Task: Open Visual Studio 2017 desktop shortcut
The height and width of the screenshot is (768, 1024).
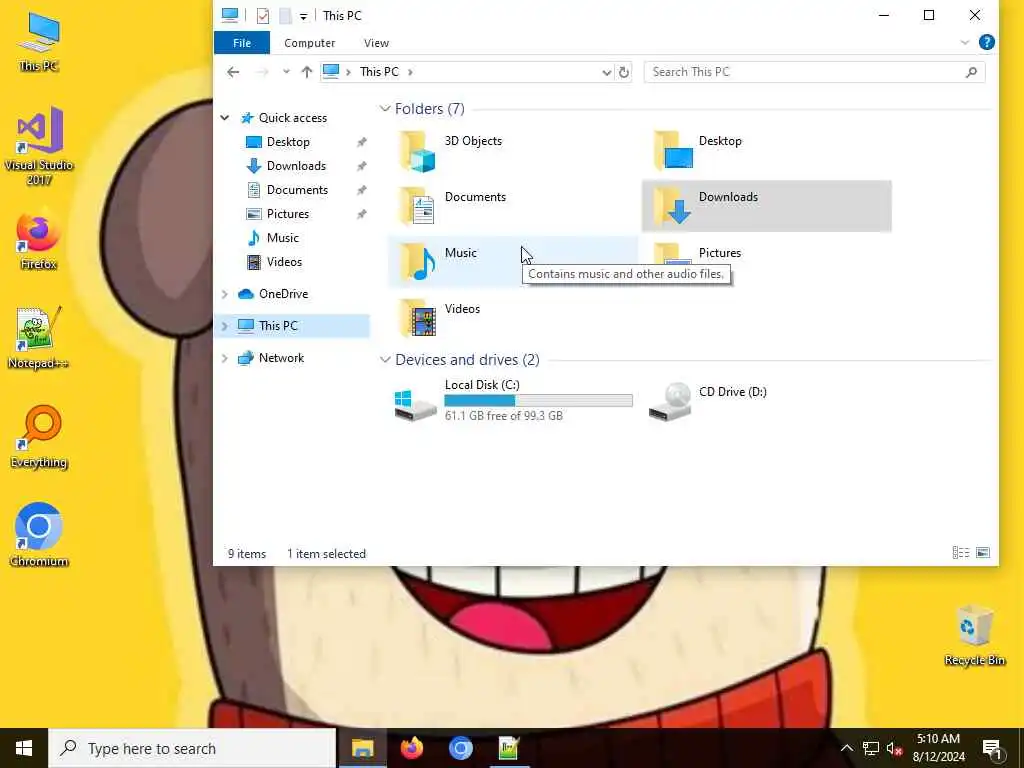Action: [x=39, y=146]
